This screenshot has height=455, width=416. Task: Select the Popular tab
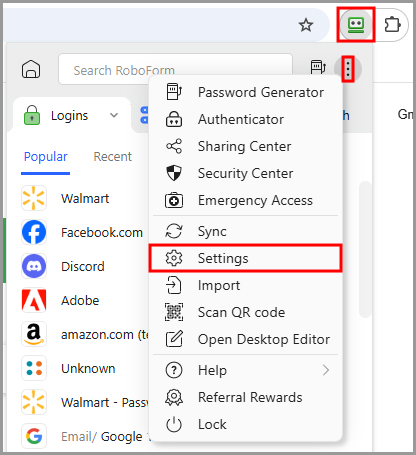(46, 157)
